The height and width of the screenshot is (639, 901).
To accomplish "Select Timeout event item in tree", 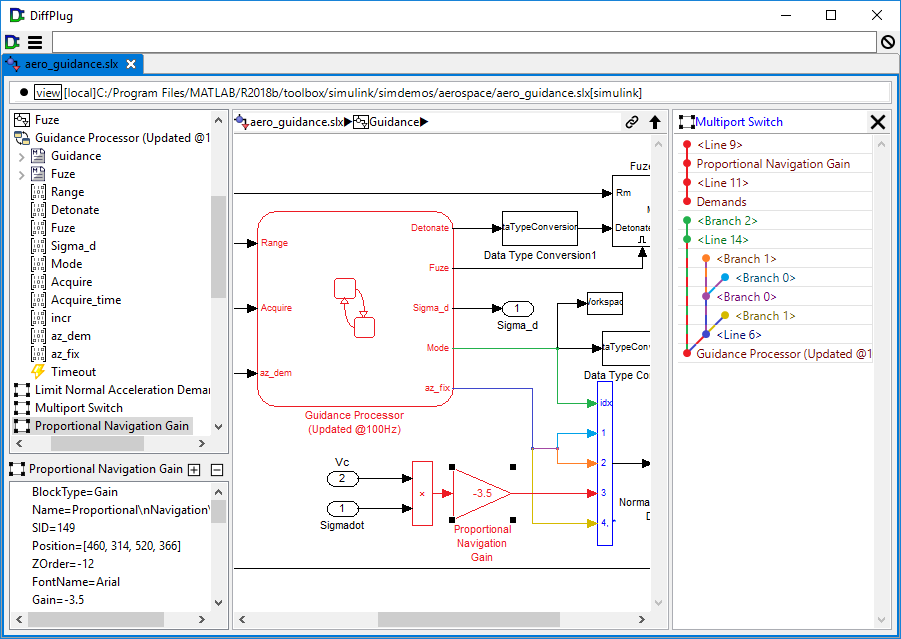I will click(73, 372).
